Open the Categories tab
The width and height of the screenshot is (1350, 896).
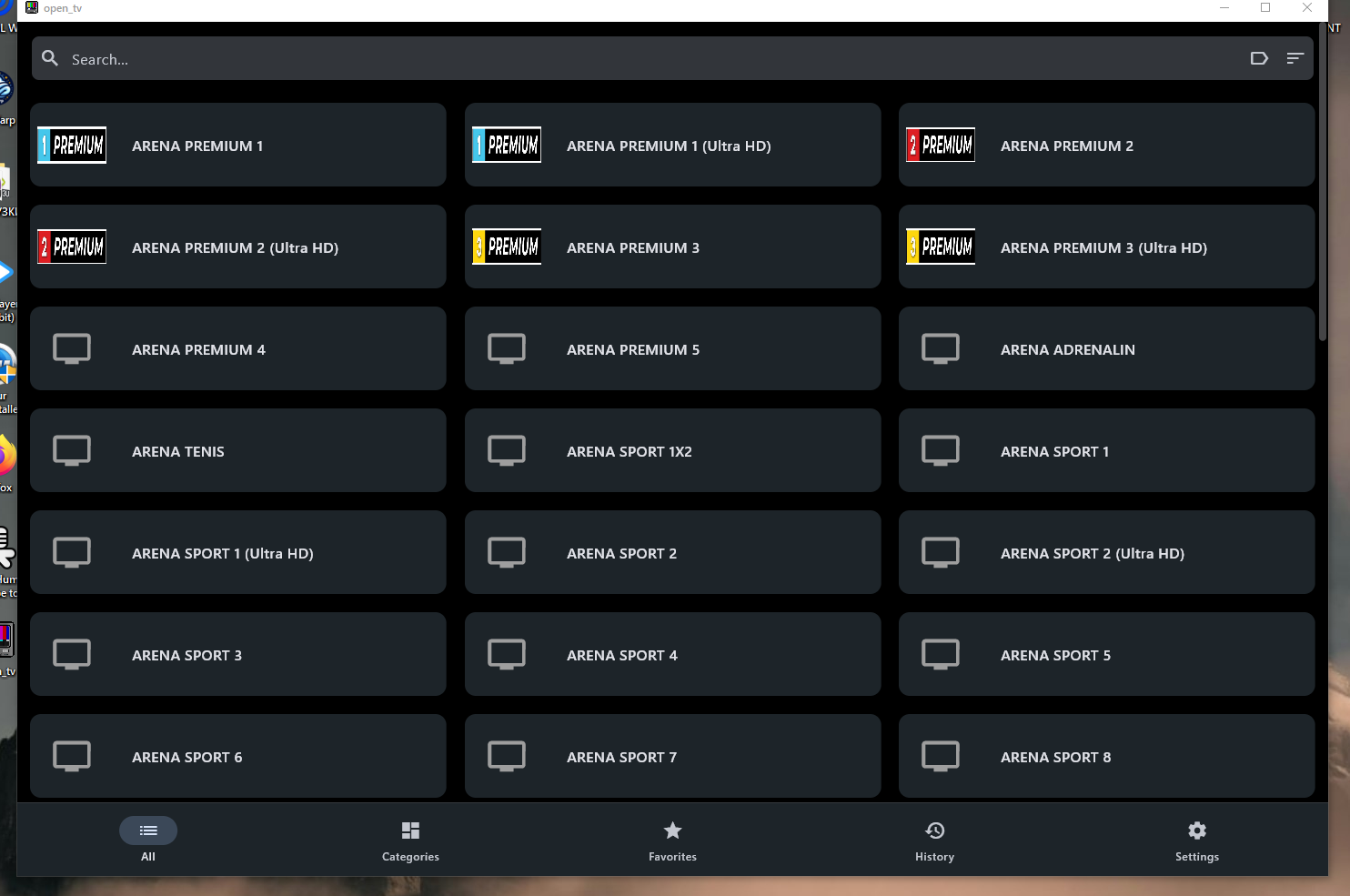(410, 840)
